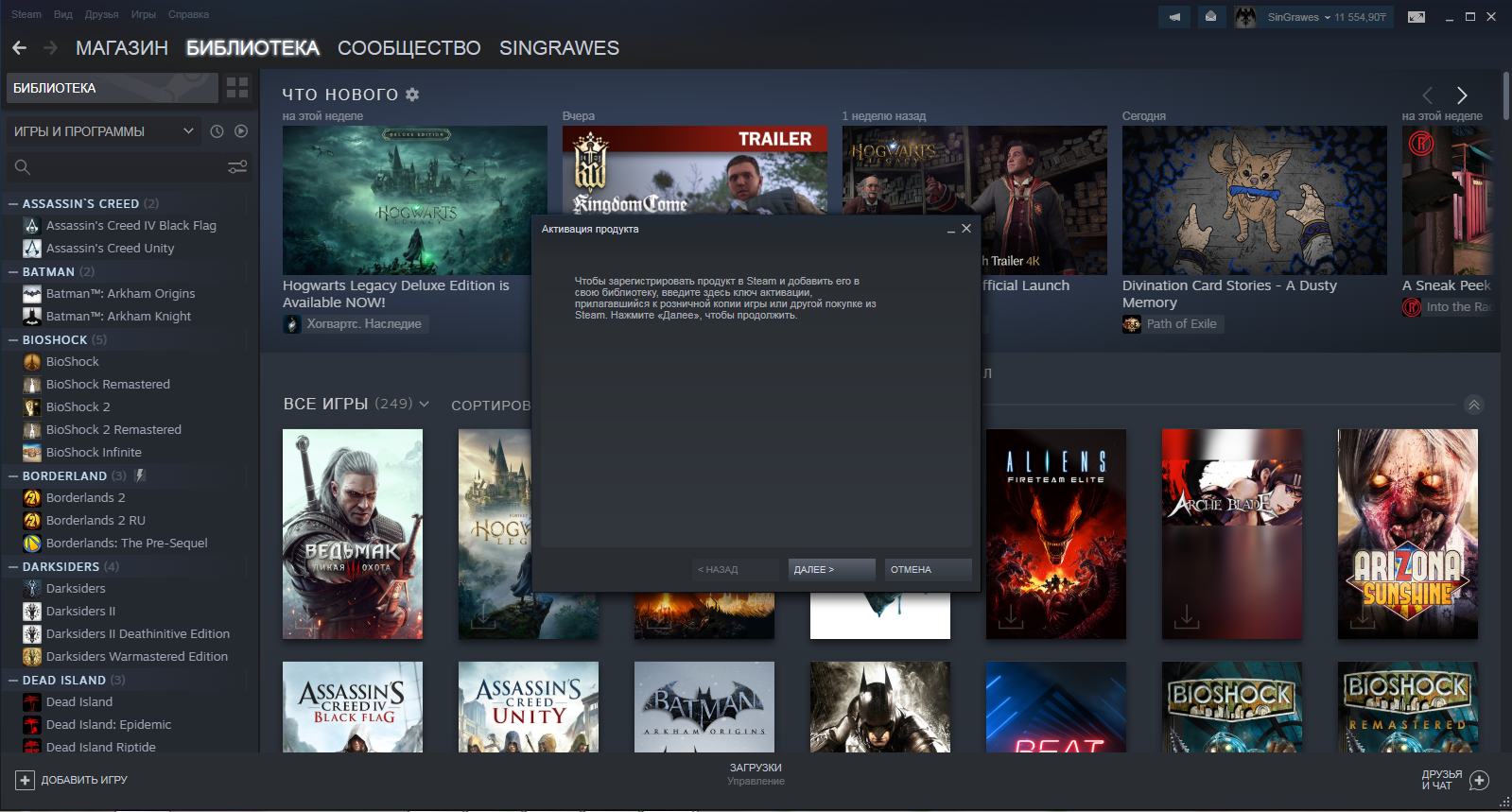Open the Steam menu
1512x812 pixels.
(x=26, y=14)
